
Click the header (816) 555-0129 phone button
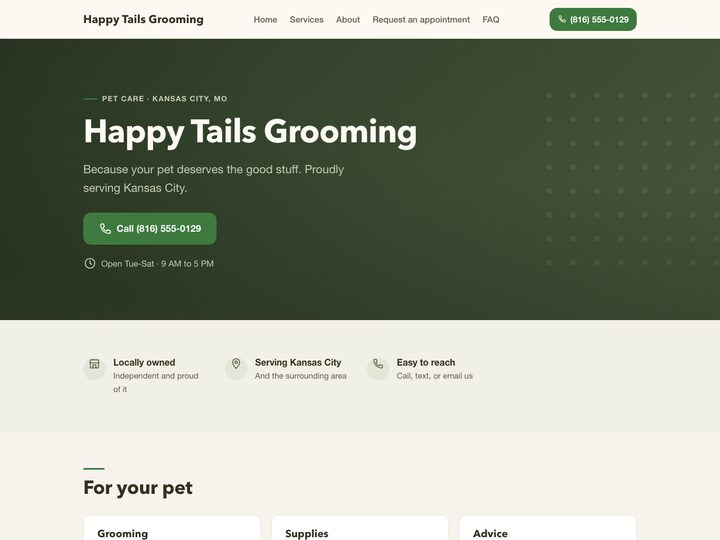[x=593, y=19]
